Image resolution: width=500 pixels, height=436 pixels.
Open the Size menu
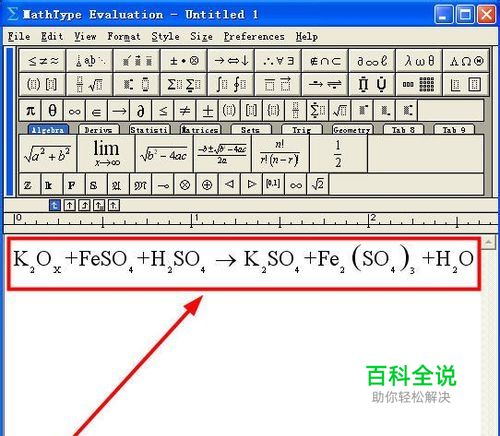tap(201, 36)
